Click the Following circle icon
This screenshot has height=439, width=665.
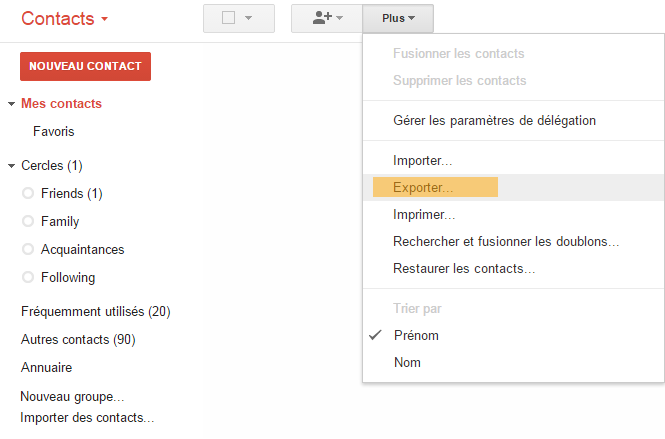pos(28,278)
